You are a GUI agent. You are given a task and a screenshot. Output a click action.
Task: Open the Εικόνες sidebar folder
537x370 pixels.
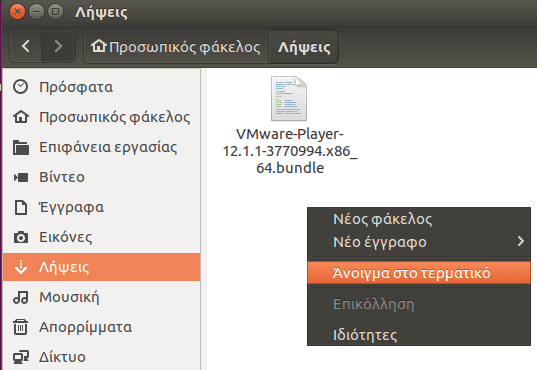tap(101, 237)
